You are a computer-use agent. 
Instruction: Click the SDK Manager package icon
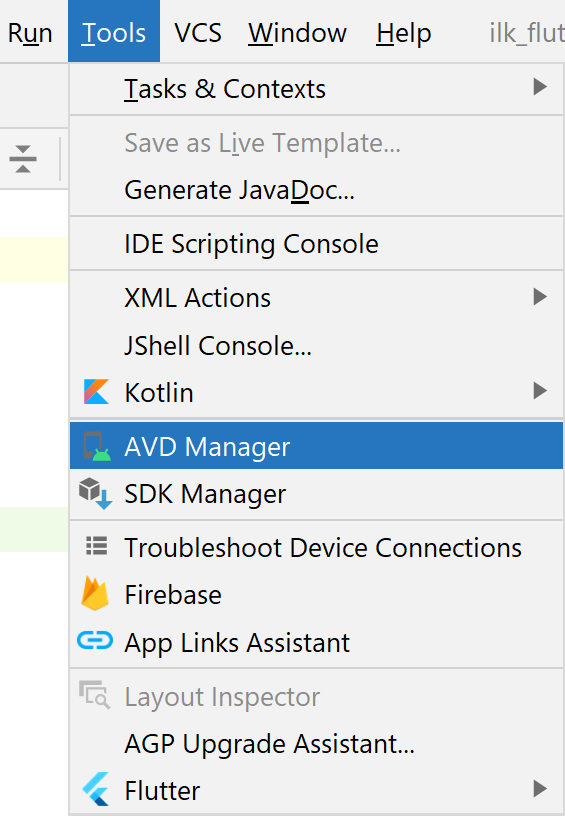[x=96, y=493]
